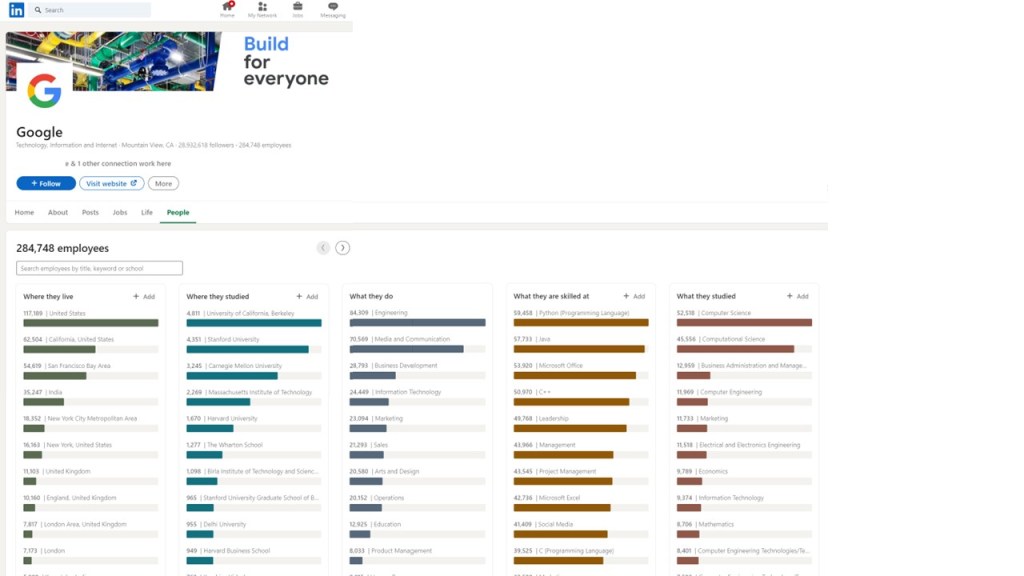Image resolution: width=1024 pixels, height=576 pixels.
Task: Add a filter to Where they studied
Action: 307,297
